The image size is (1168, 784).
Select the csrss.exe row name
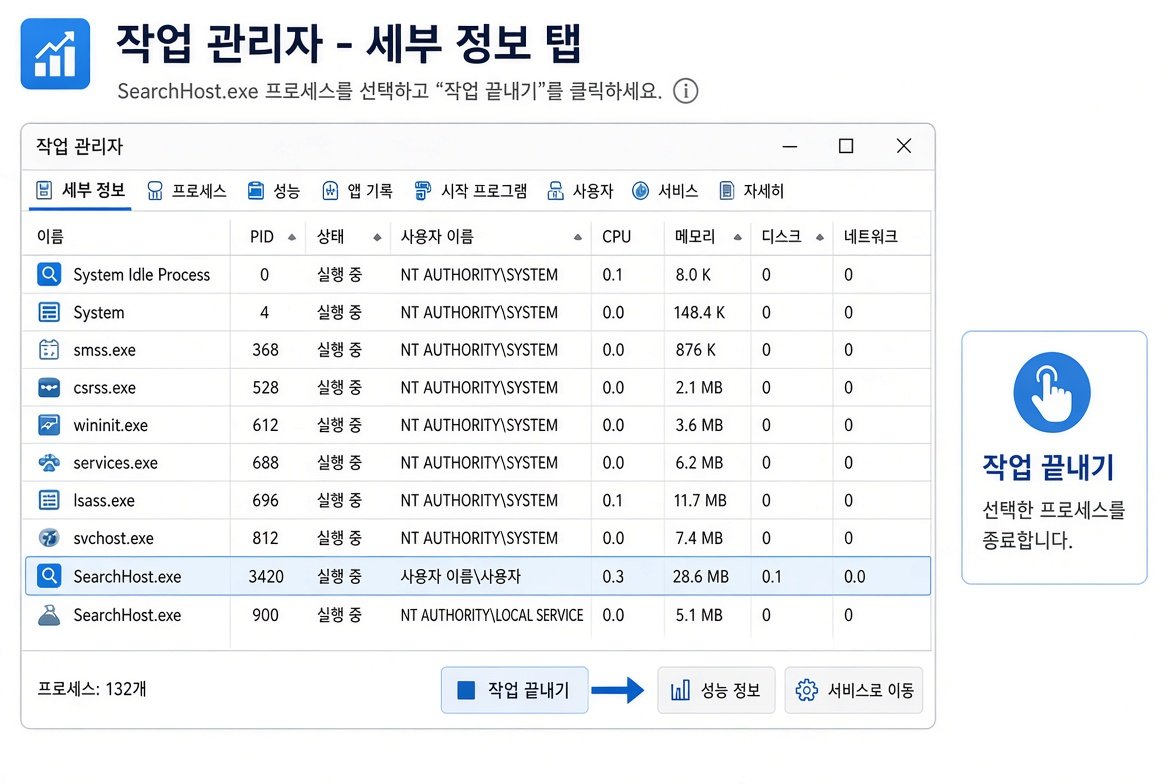(104, 388)
